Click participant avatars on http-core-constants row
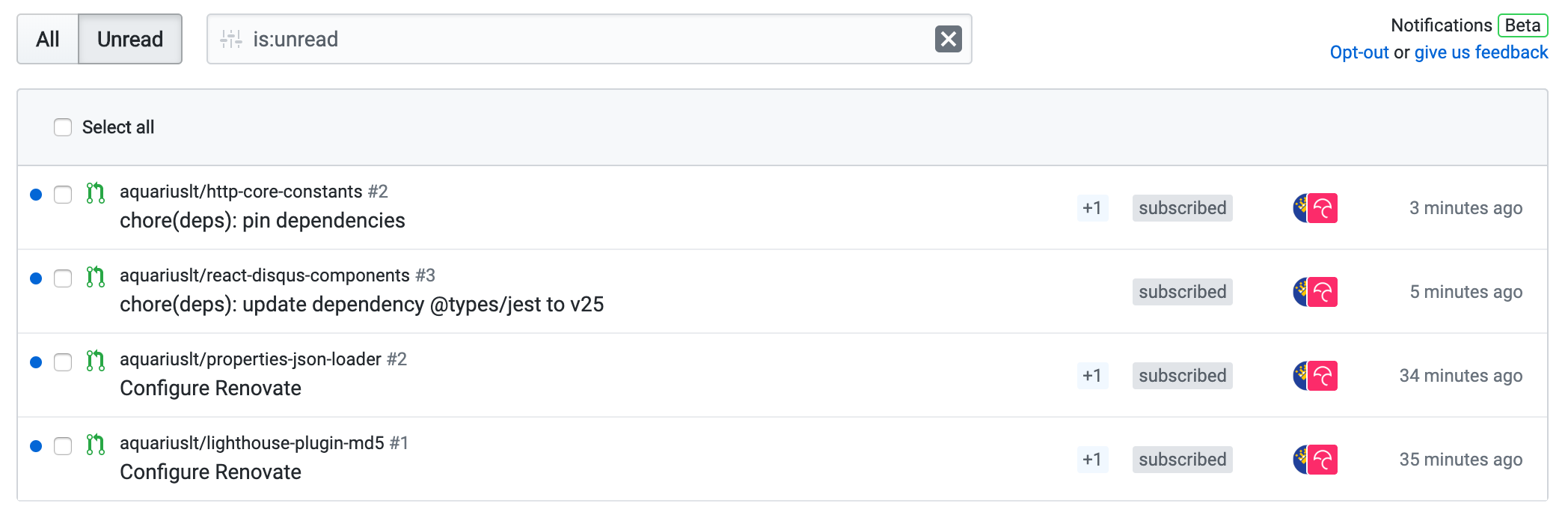 coord(1315,208)
